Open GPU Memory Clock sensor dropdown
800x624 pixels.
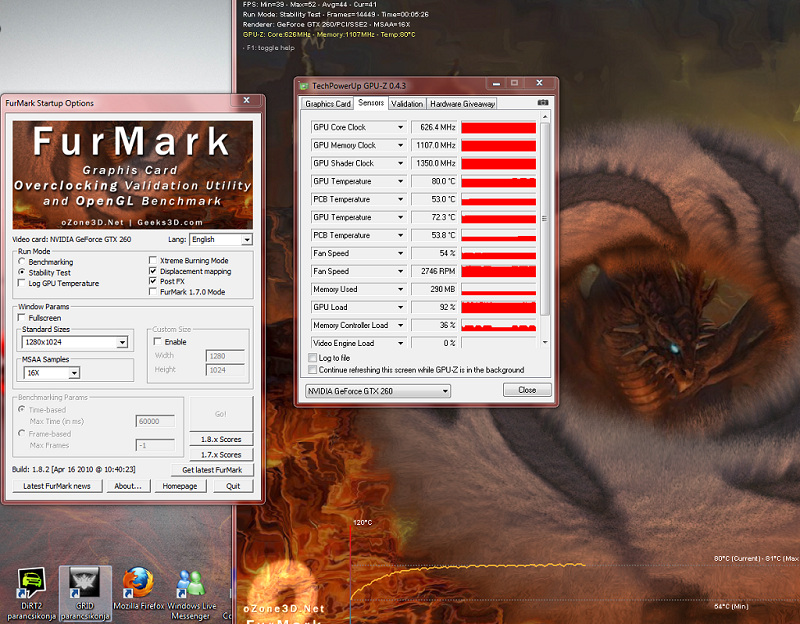(x=400, y=145)
